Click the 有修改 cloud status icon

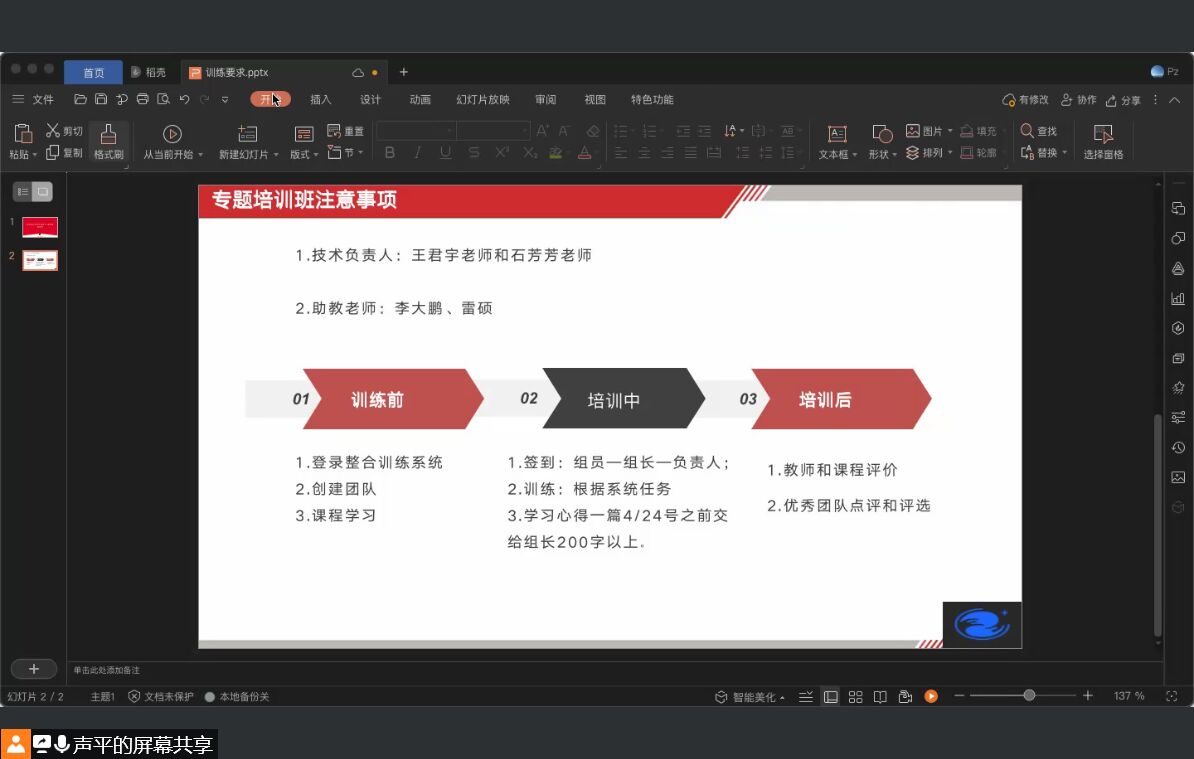[x=1009, y=100]
